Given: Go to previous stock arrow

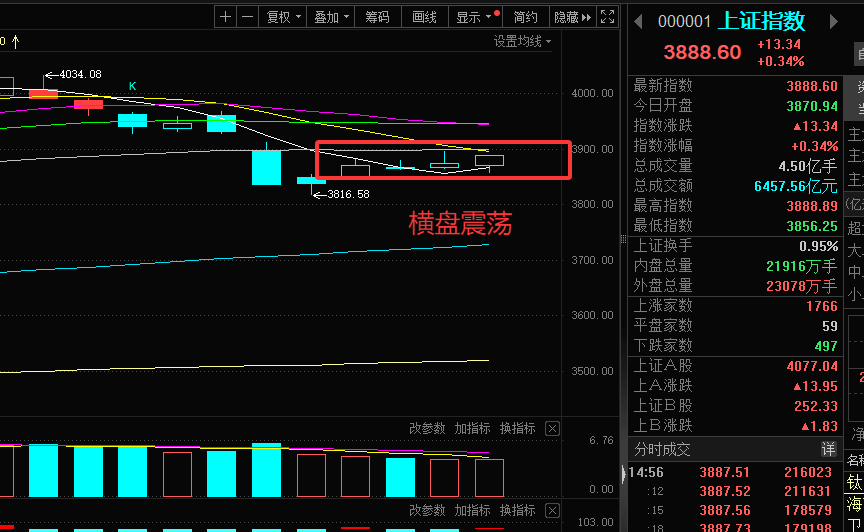Looking at the screenshot, I should 638,22.
